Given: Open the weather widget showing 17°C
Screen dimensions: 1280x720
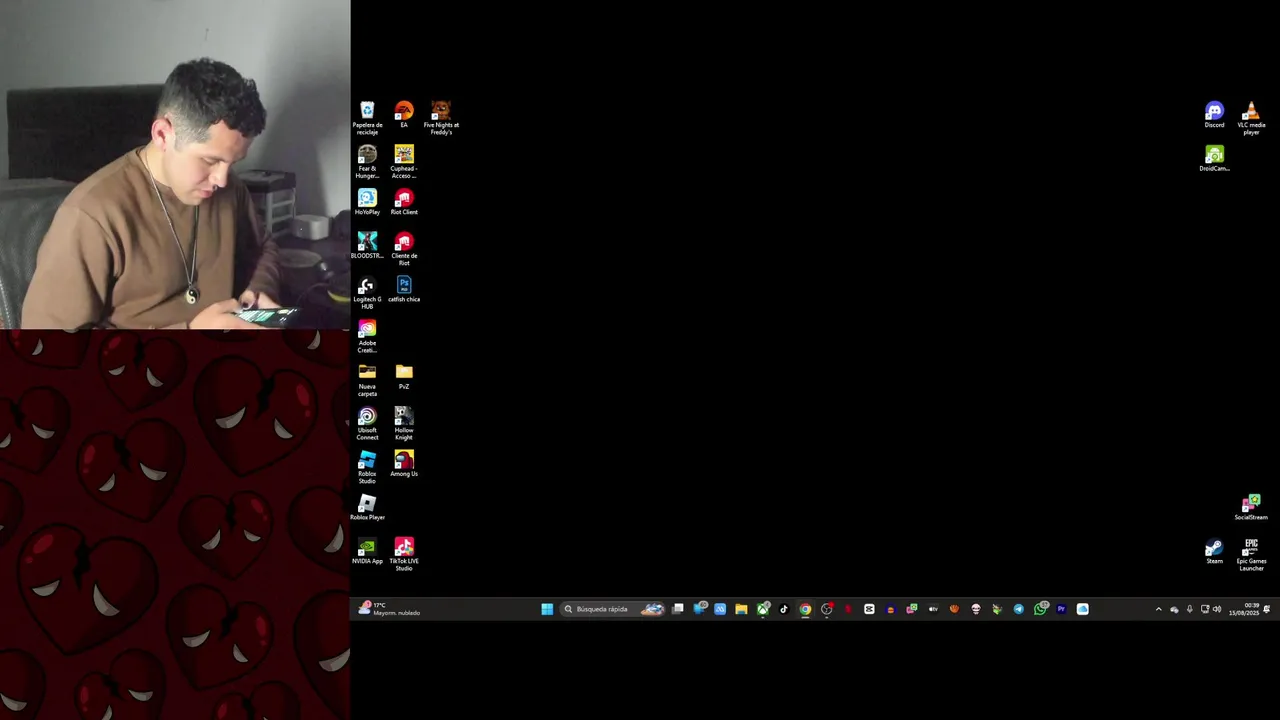Looking at the screenshot, I should 390,609.
